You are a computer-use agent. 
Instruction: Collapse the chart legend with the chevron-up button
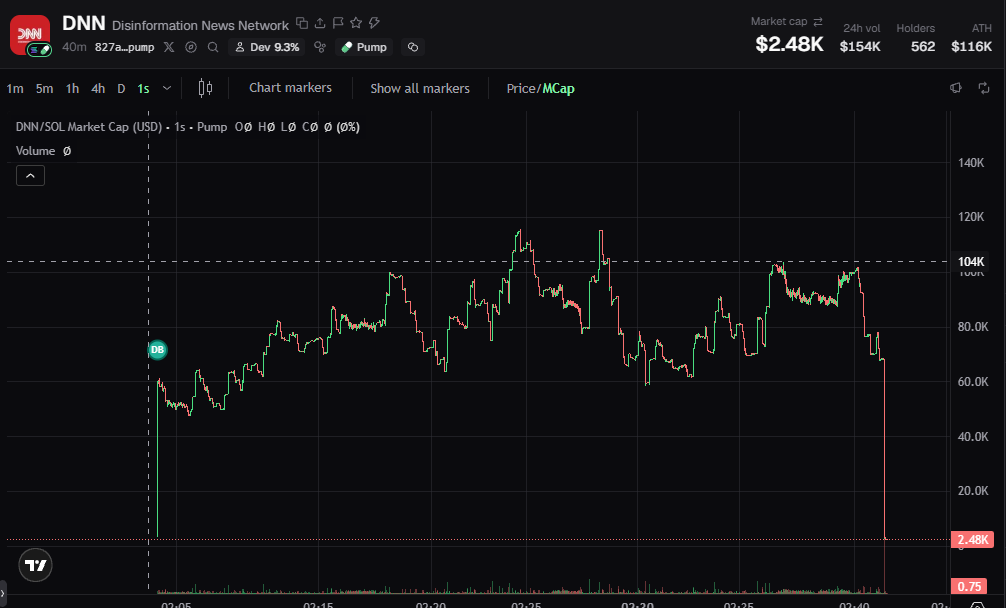point(30,176)
